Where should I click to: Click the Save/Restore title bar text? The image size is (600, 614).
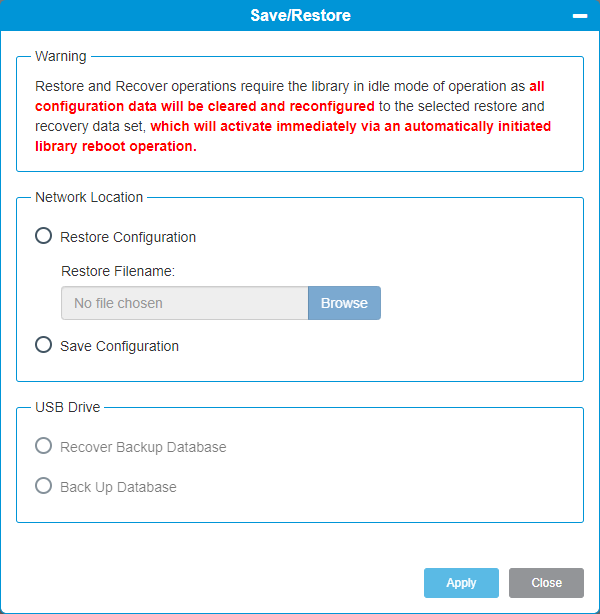click(300, 16)
